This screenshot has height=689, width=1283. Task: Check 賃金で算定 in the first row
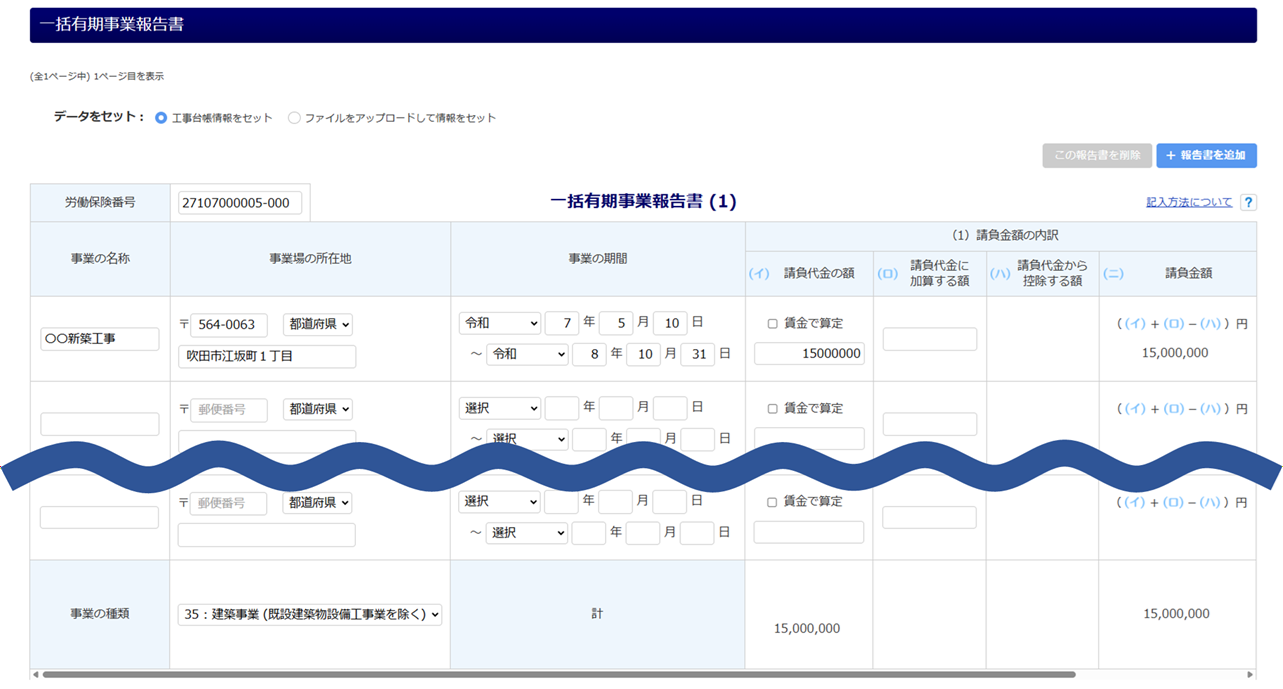772,323
